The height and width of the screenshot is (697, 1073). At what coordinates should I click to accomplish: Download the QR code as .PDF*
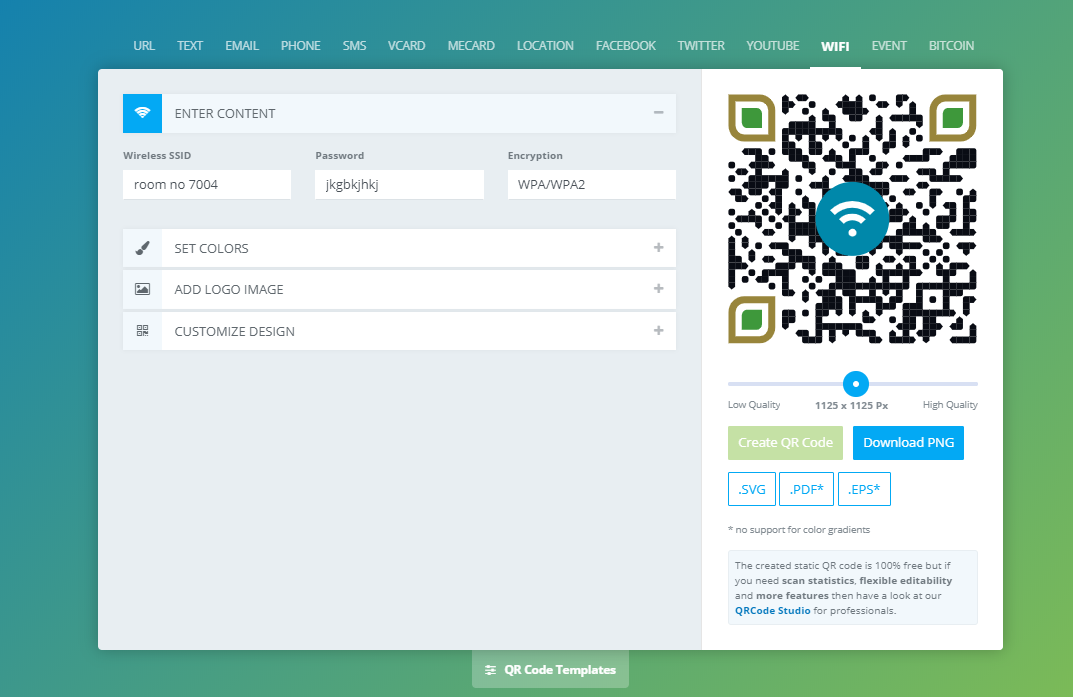pyautogui.click(x=806, y=489)
